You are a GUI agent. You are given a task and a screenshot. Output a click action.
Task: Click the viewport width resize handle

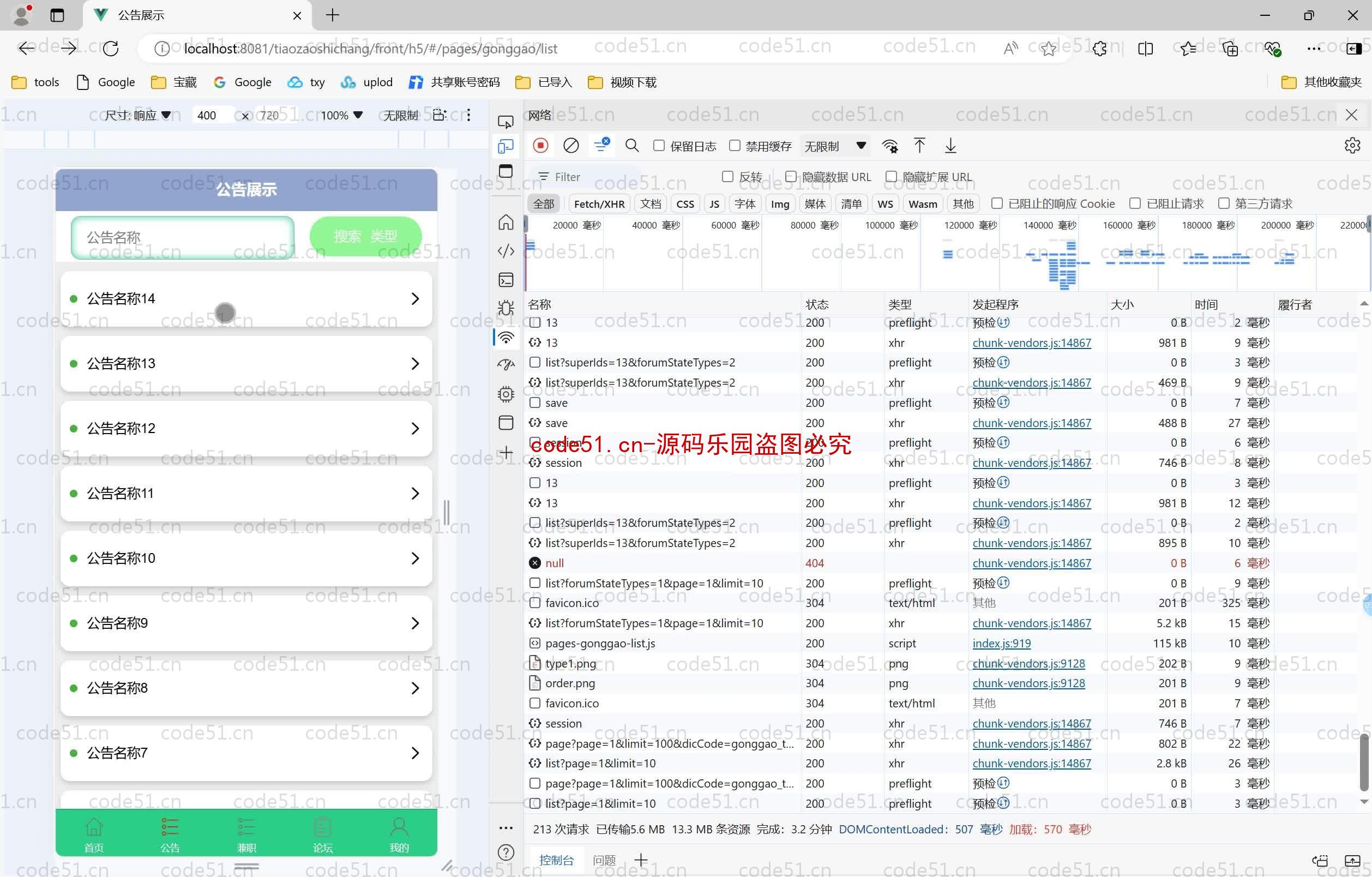446,512
